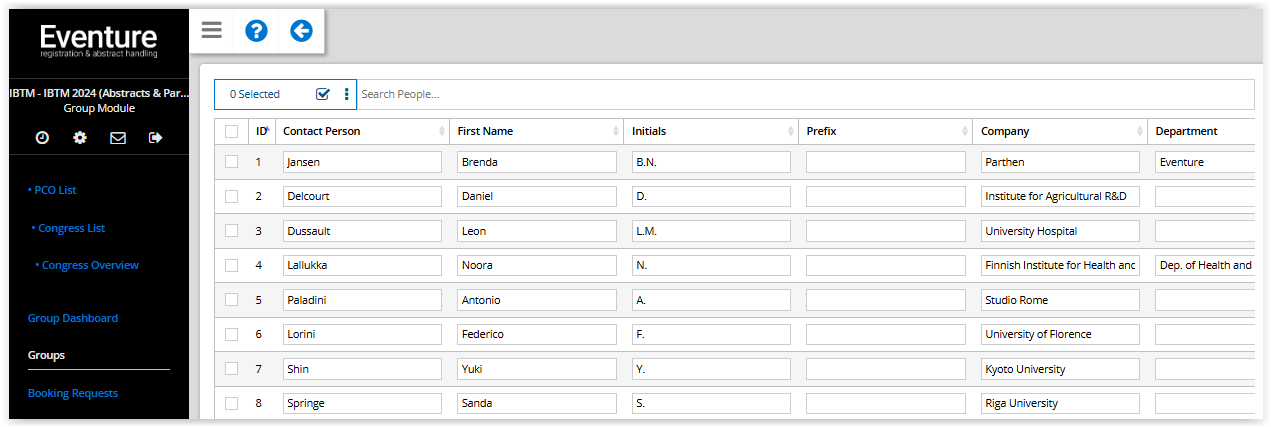The width and height of the screenshot is (1271, 427).
Task: Sort using First Name column arrows
Action: pos(616,132)
